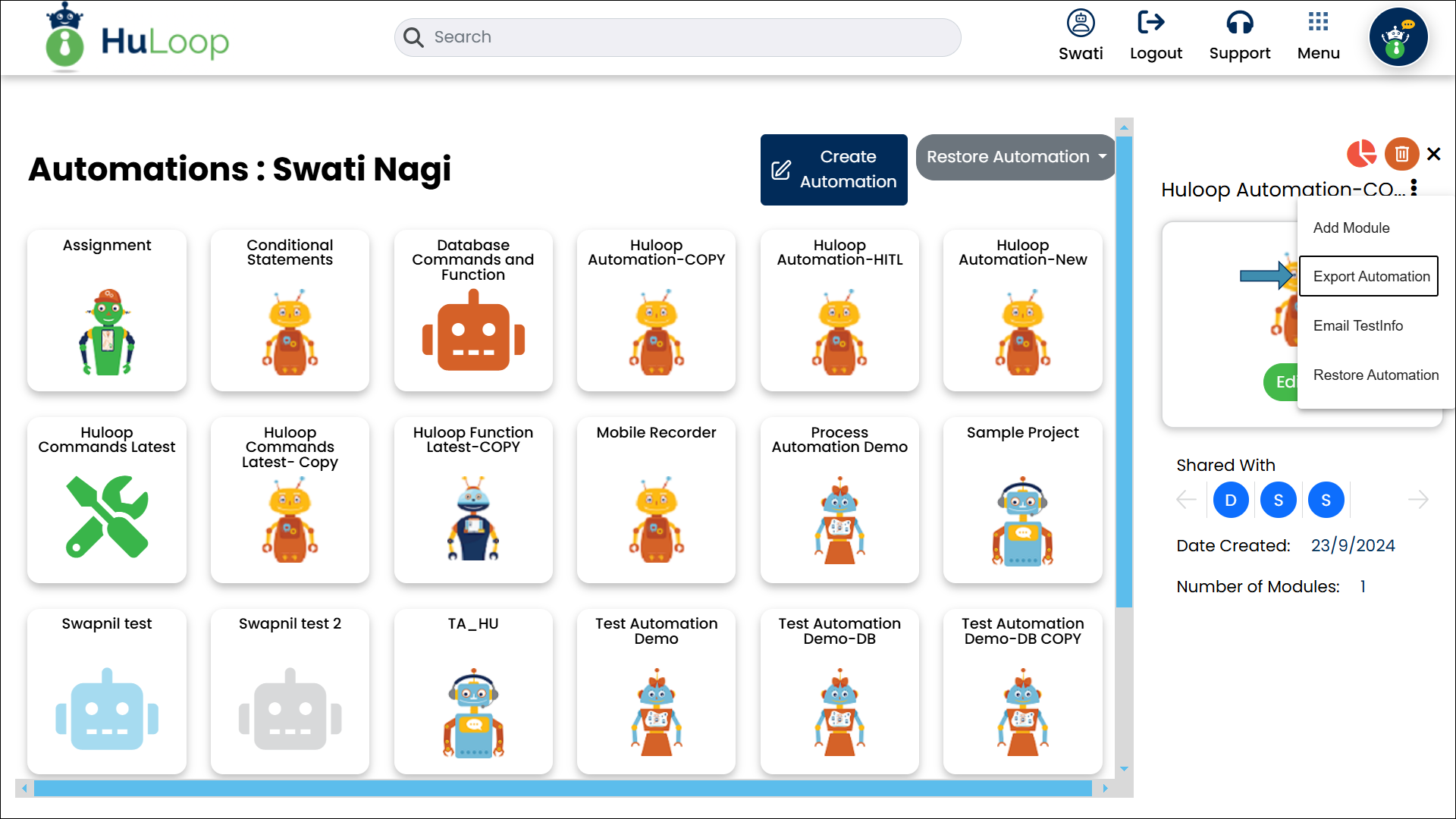Open the Conditional Statements automation
This screenshot has height=819, width=1456.
[290, 310]
